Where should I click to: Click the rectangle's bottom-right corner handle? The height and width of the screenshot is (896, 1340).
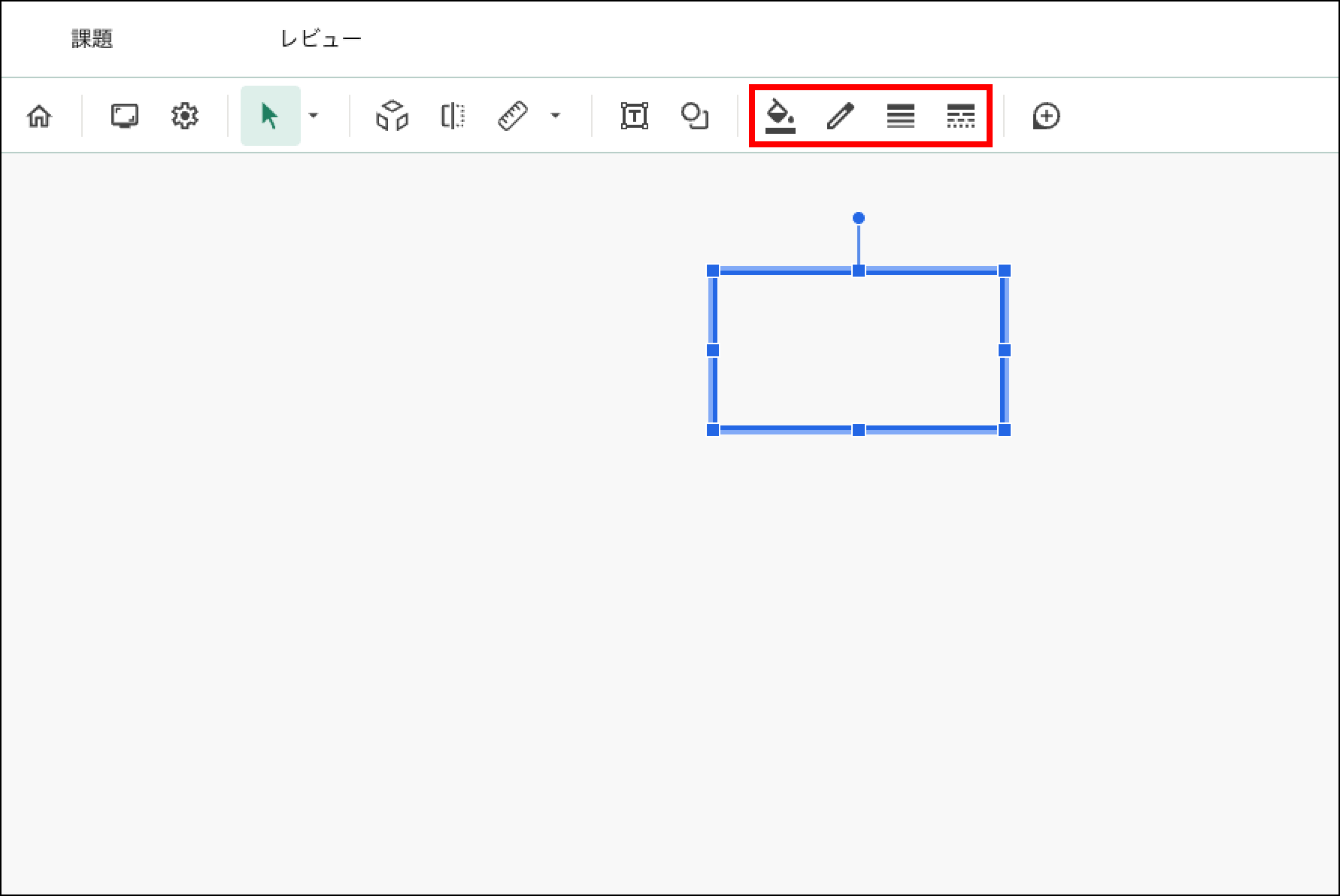tap(1005, 430)
